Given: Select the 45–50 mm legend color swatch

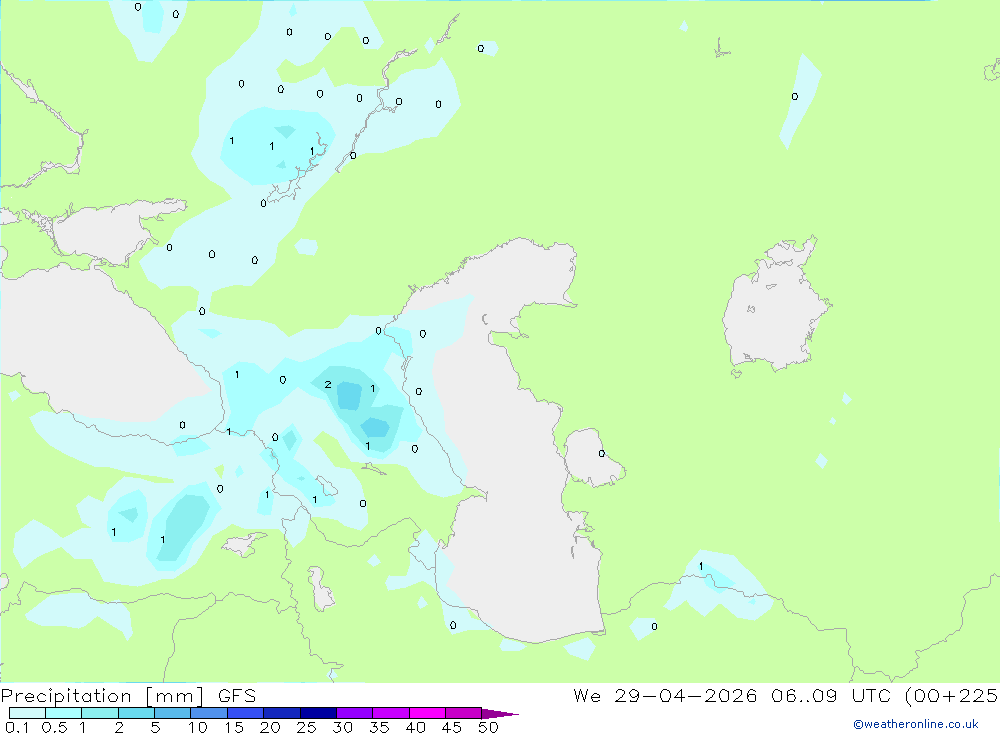Looking at the screenshot, I should click(x=464, y=713).
